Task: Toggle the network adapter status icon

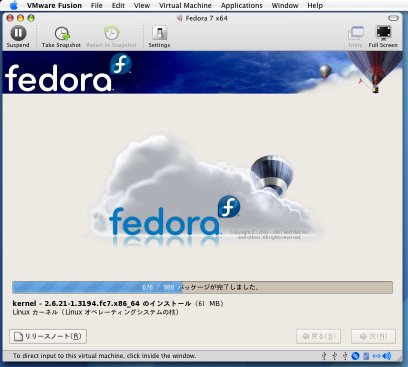Action: coord(376,356)
